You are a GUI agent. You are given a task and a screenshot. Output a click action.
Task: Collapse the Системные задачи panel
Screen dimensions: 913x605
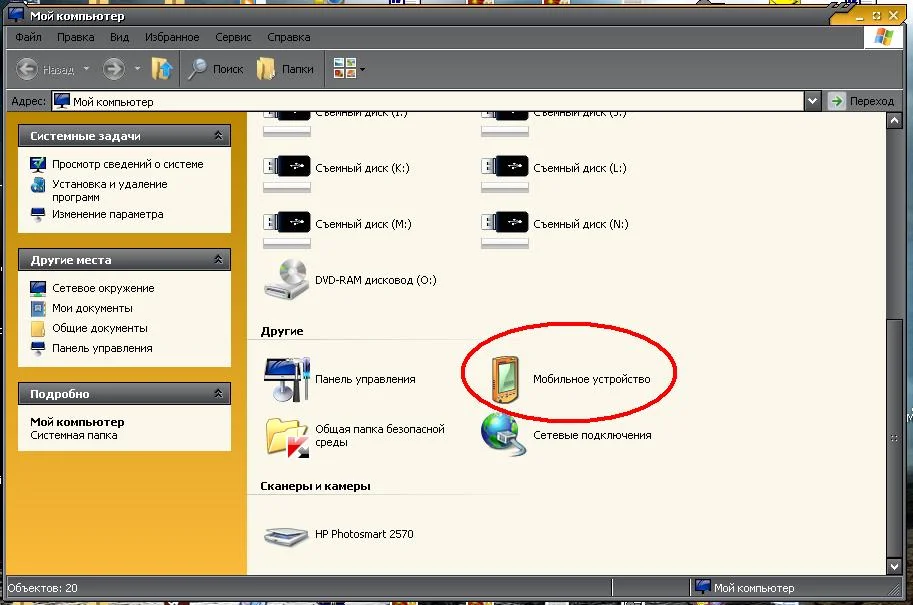click(x=218, y=136)
